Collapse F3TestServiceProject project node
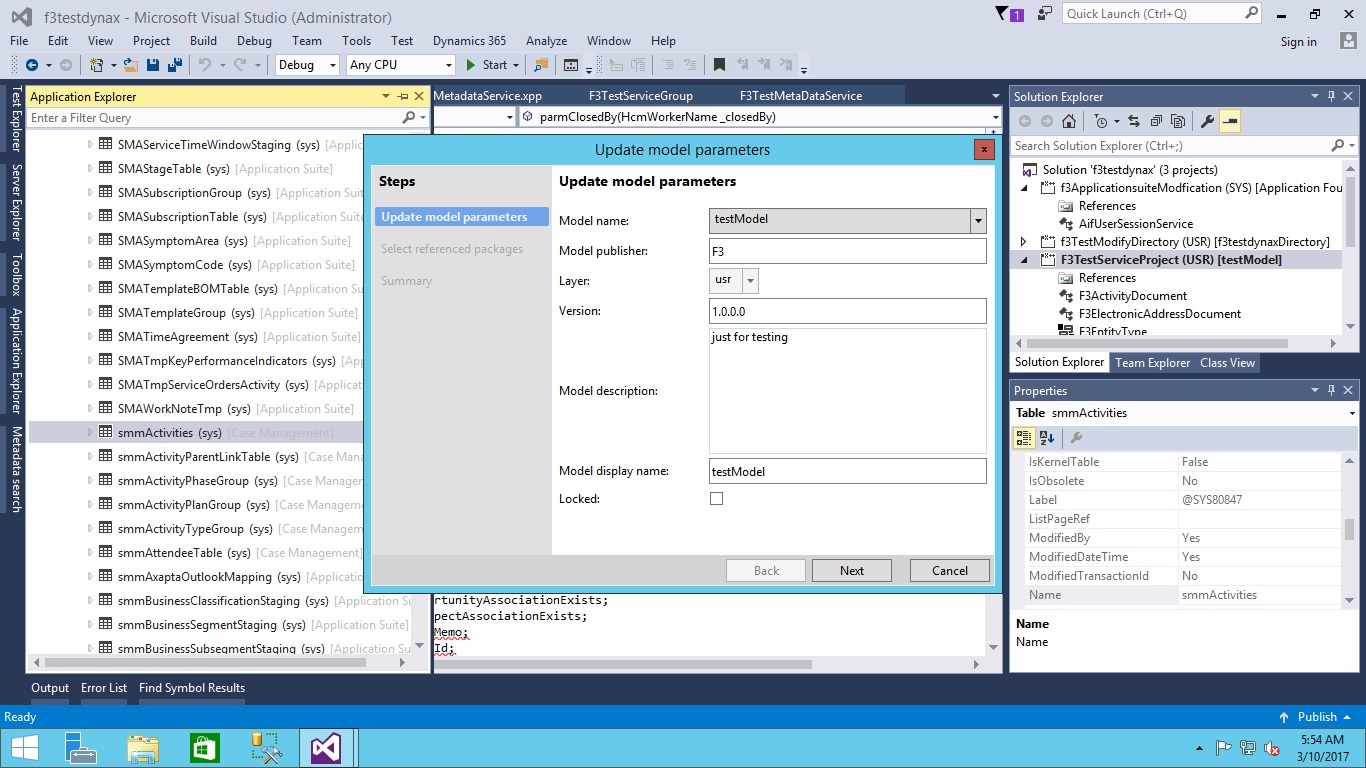Screen dimensions: 1366x768 click(x=1023, y=259)
